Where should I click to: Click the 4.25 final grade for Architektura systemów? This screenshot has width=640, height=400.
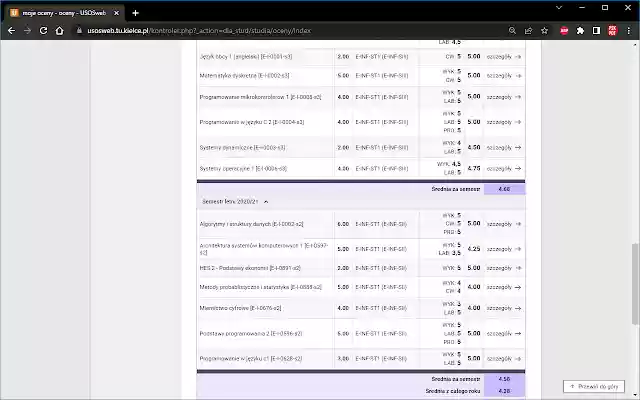[x=473, y=249]
